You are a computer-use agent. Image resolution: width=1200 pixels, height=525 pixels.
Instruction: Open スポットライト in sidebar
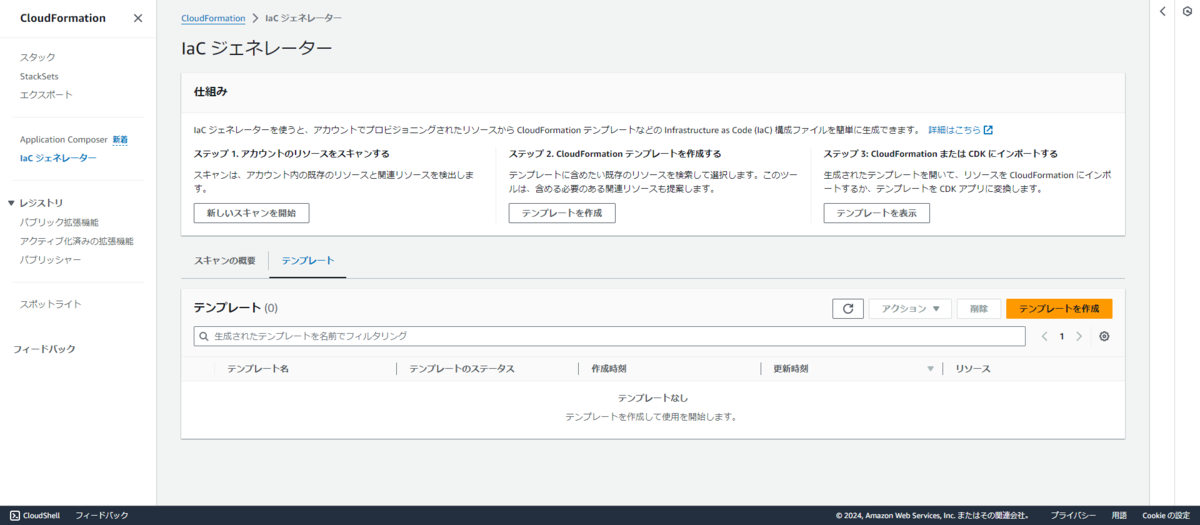click(51, 304)
